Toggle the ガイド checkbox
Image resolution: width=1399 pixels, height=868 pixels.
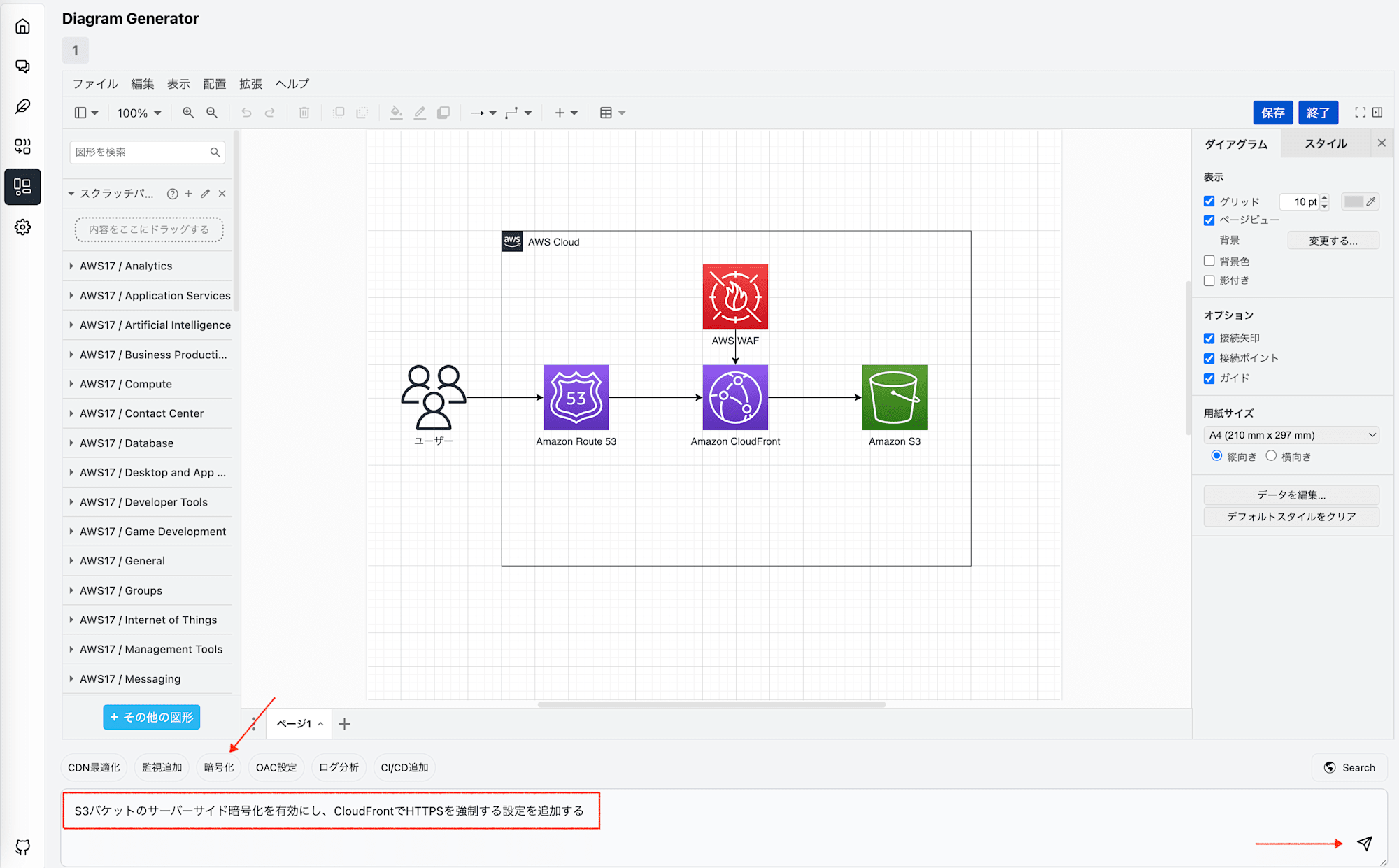(x=1209, y=378)
